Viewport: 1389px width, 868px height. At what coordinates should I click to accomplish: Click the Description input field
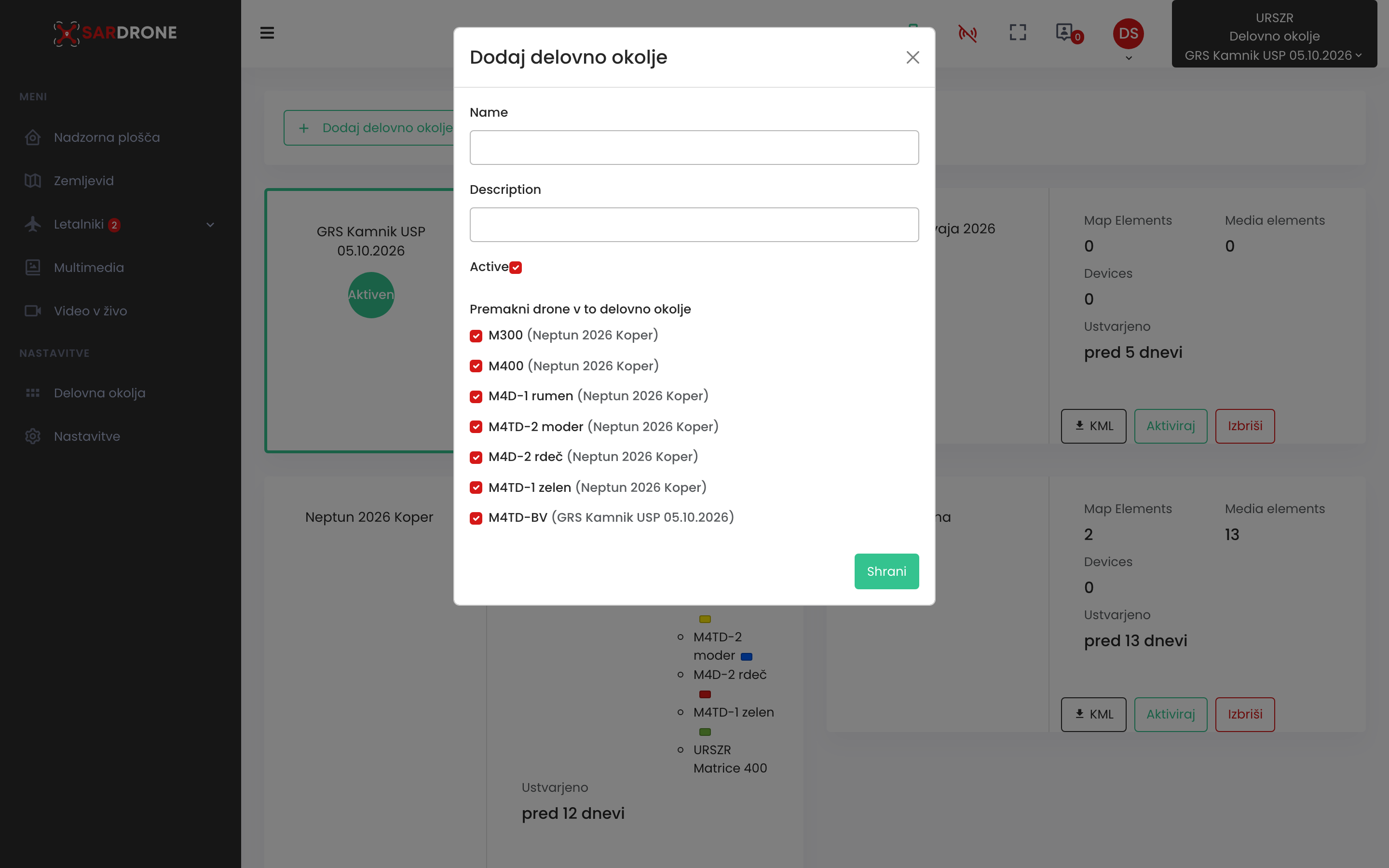click(694, 224)
